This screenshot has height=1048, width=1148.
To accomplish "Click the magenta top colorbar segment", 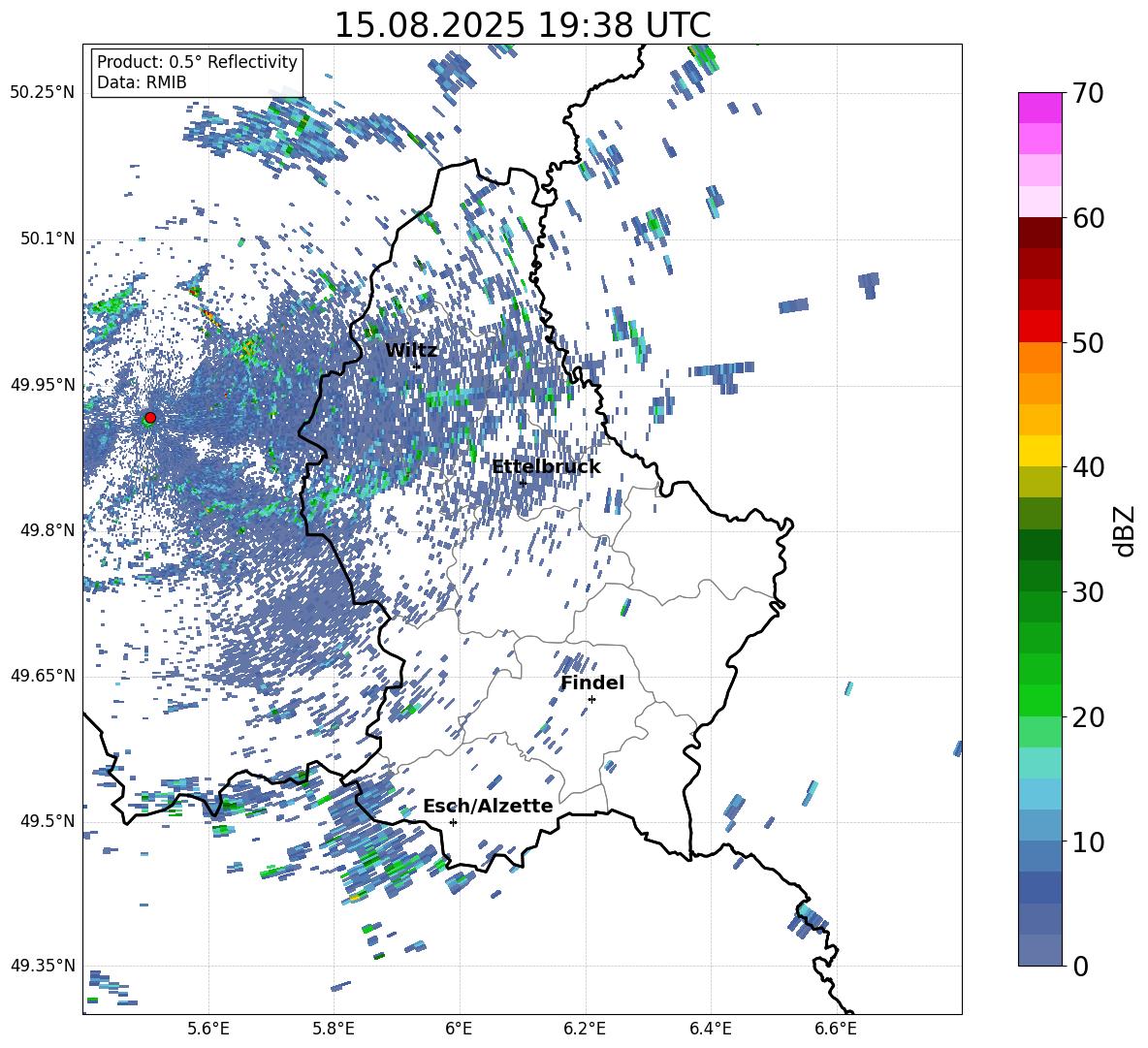I will click(1039, 108).
